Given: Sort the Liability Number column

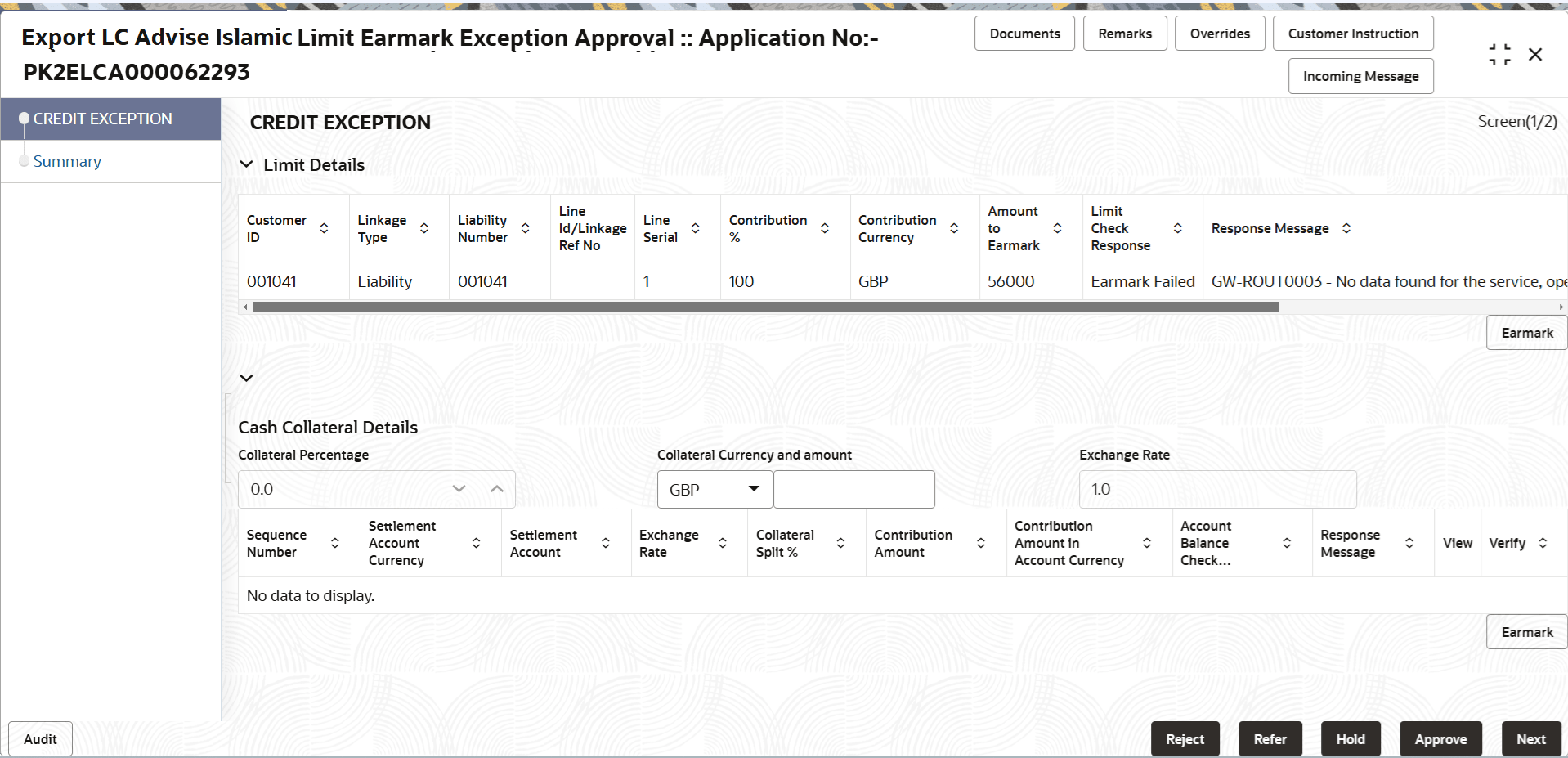Looking at the screenshot, I should (526, 228).
